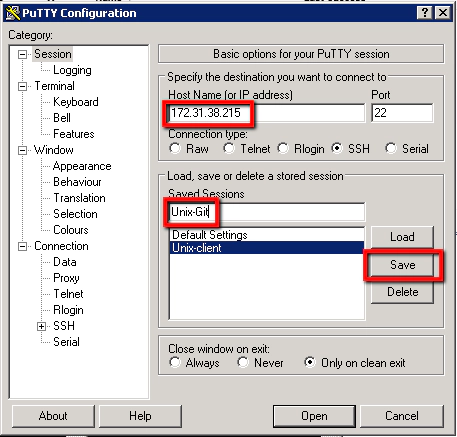Click the Saved Sessions name field
This screenshot has width=457, height=437.
coord(266,212)
